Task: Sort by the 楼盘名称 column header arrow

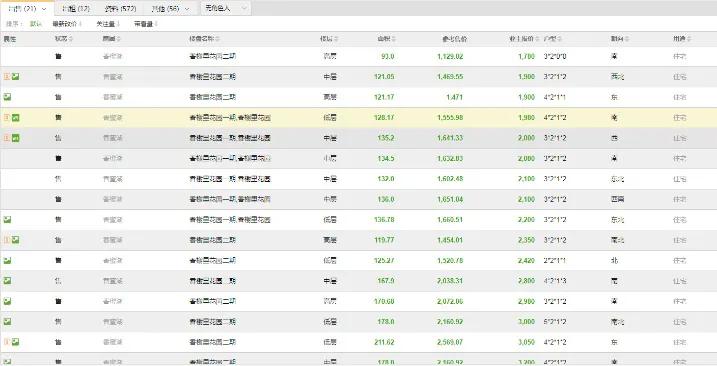Action: (x=218, y=39)
